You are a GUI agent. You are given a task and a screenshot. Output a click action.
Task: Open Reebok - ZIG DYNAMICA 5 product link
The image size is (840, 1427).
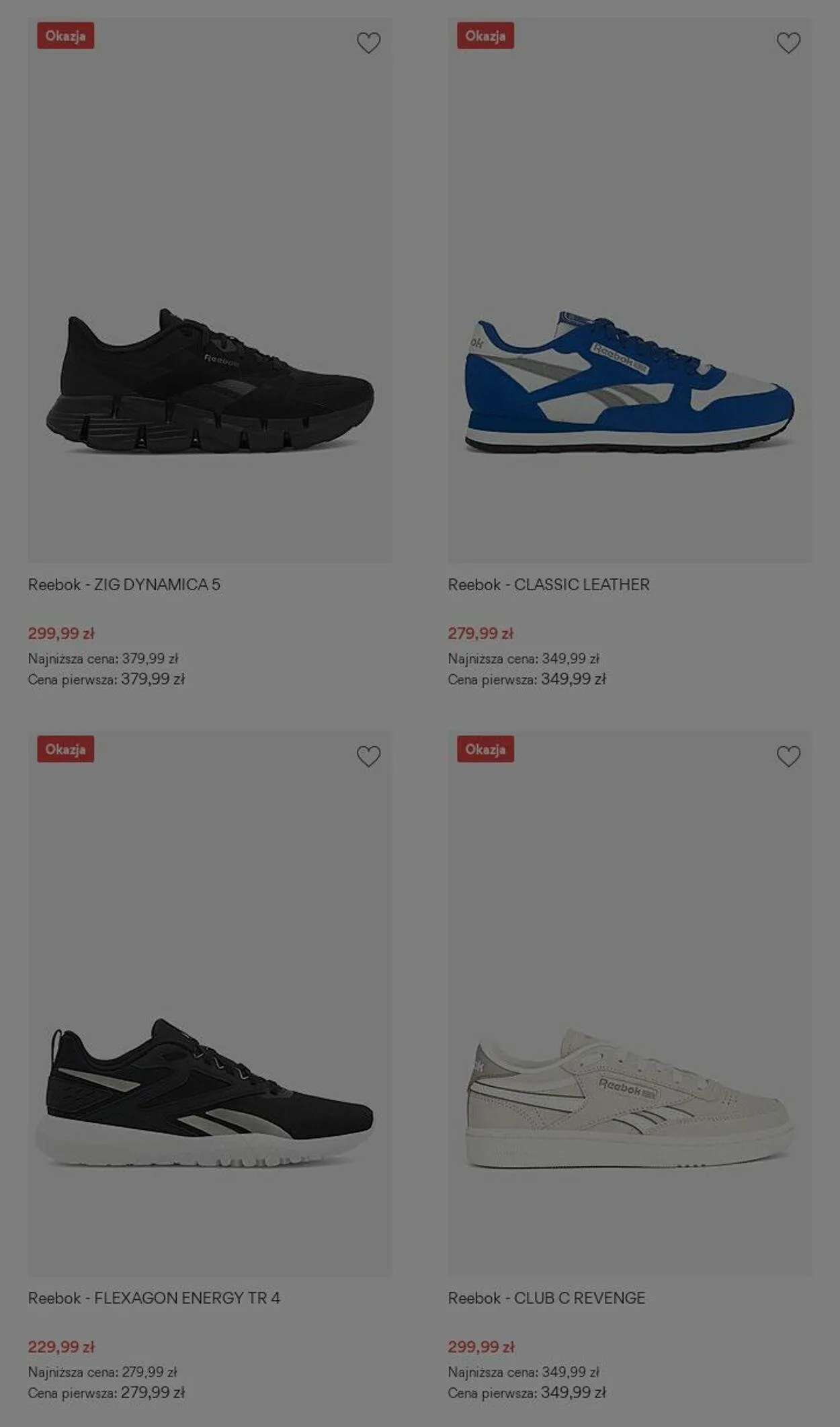coord(124,585)
